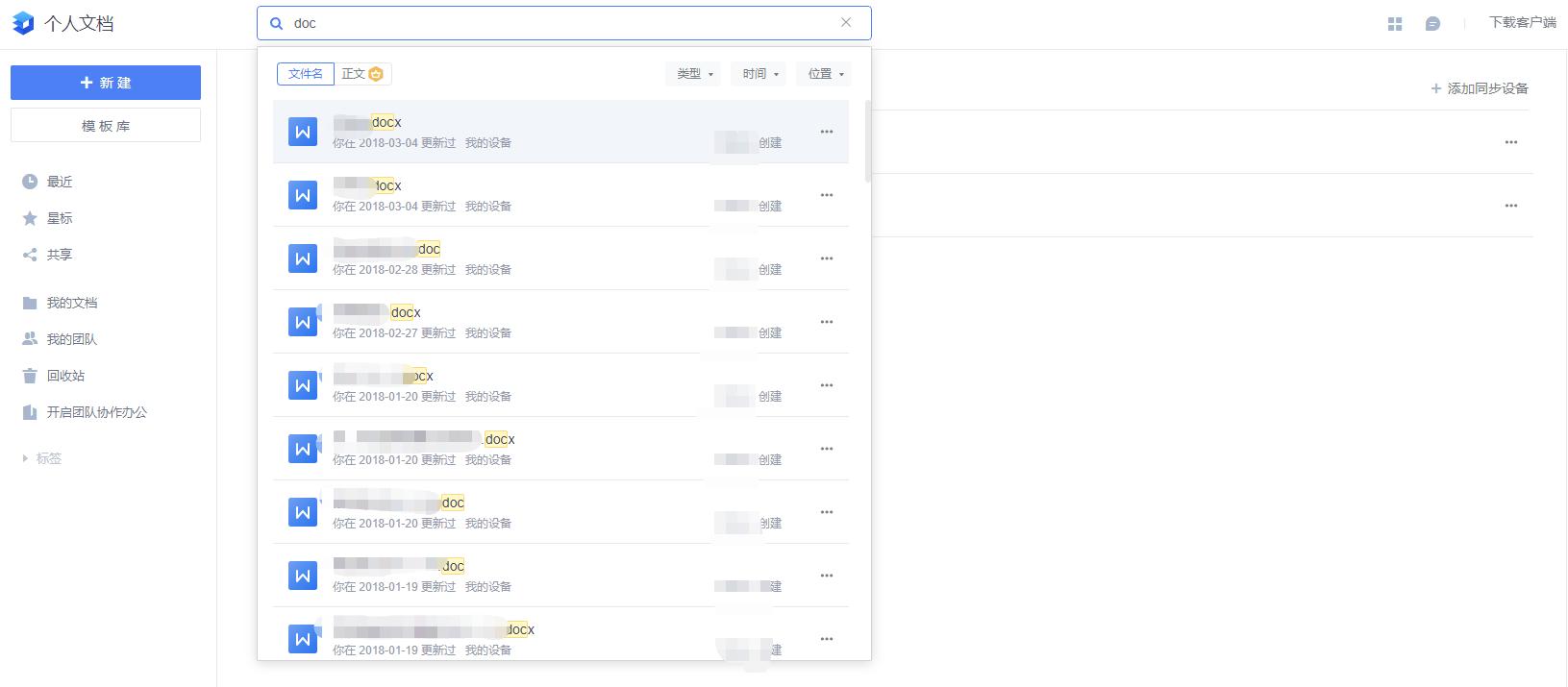1568x687 pixels.
Task: Click 添加同步设备 add sync device
Action: click(x=1480, y=88)
